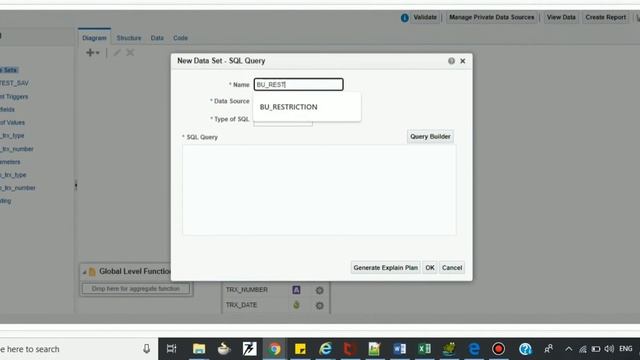Open the frog icon app on the taskbar
The width and height of the screenshot is (640, 360).
coord(449,349)
